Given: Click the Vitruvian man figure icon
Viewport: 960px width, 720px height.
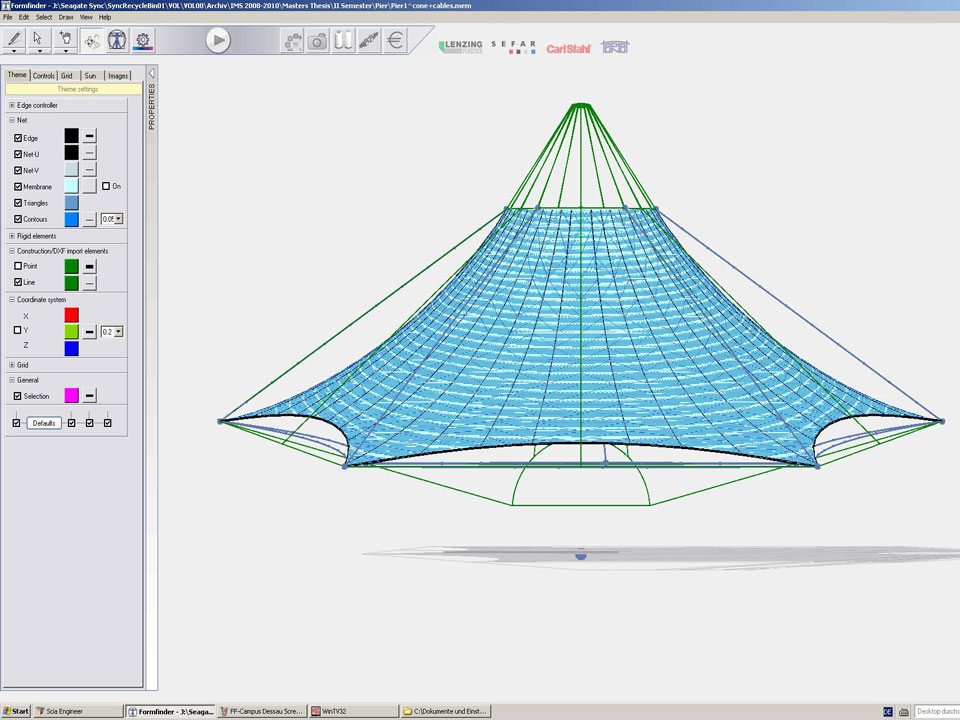Looking at the screenshot, I should point(118,40).
